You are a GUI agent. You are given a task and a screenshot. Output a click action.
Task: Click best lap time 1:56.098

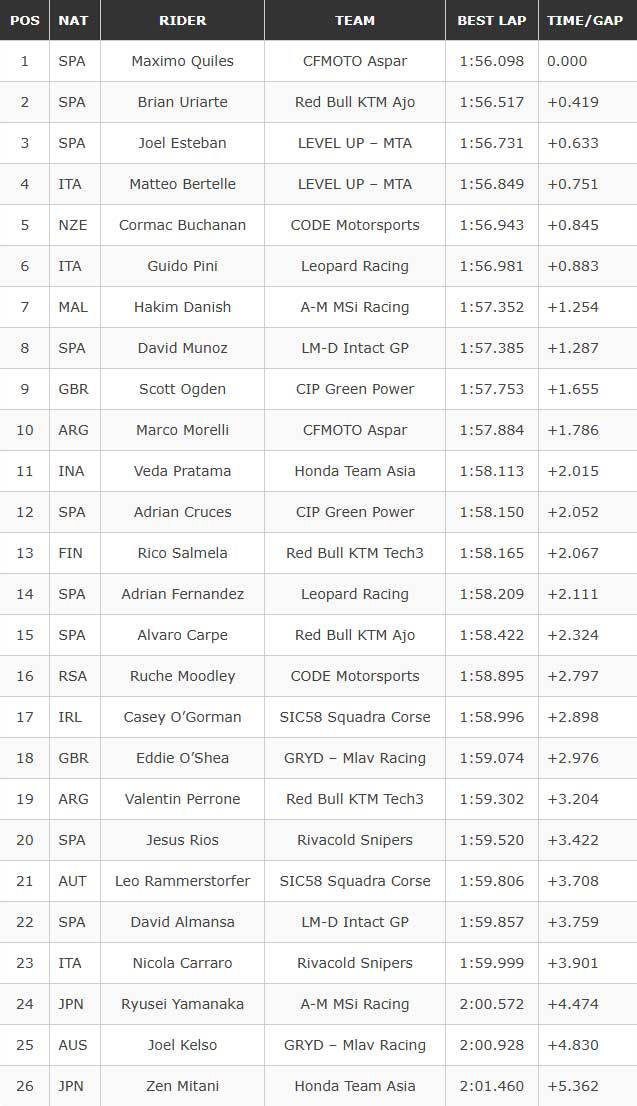[491, 61]
